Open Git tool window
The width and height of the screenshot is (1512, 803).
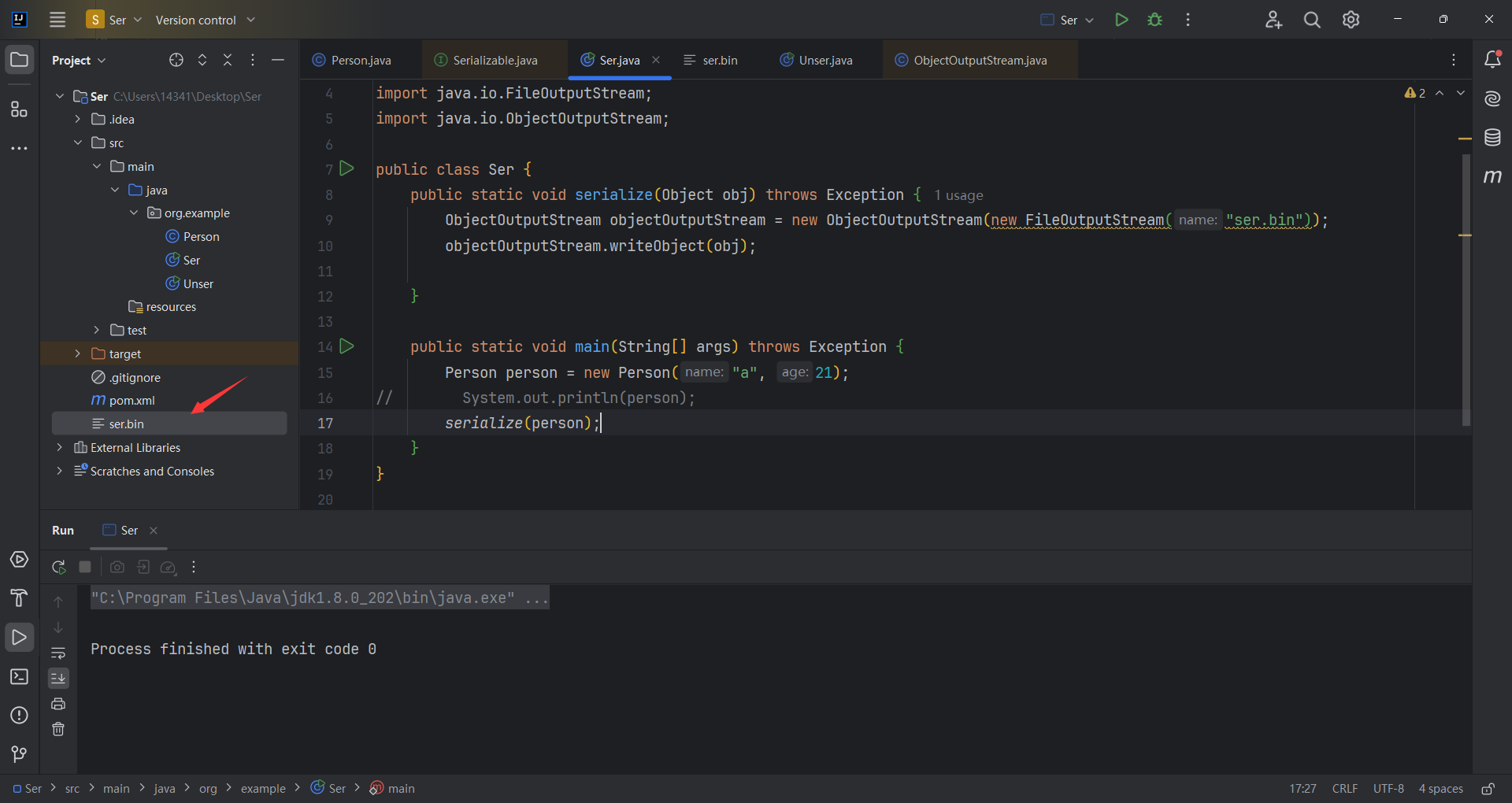(x=19, y=753)
